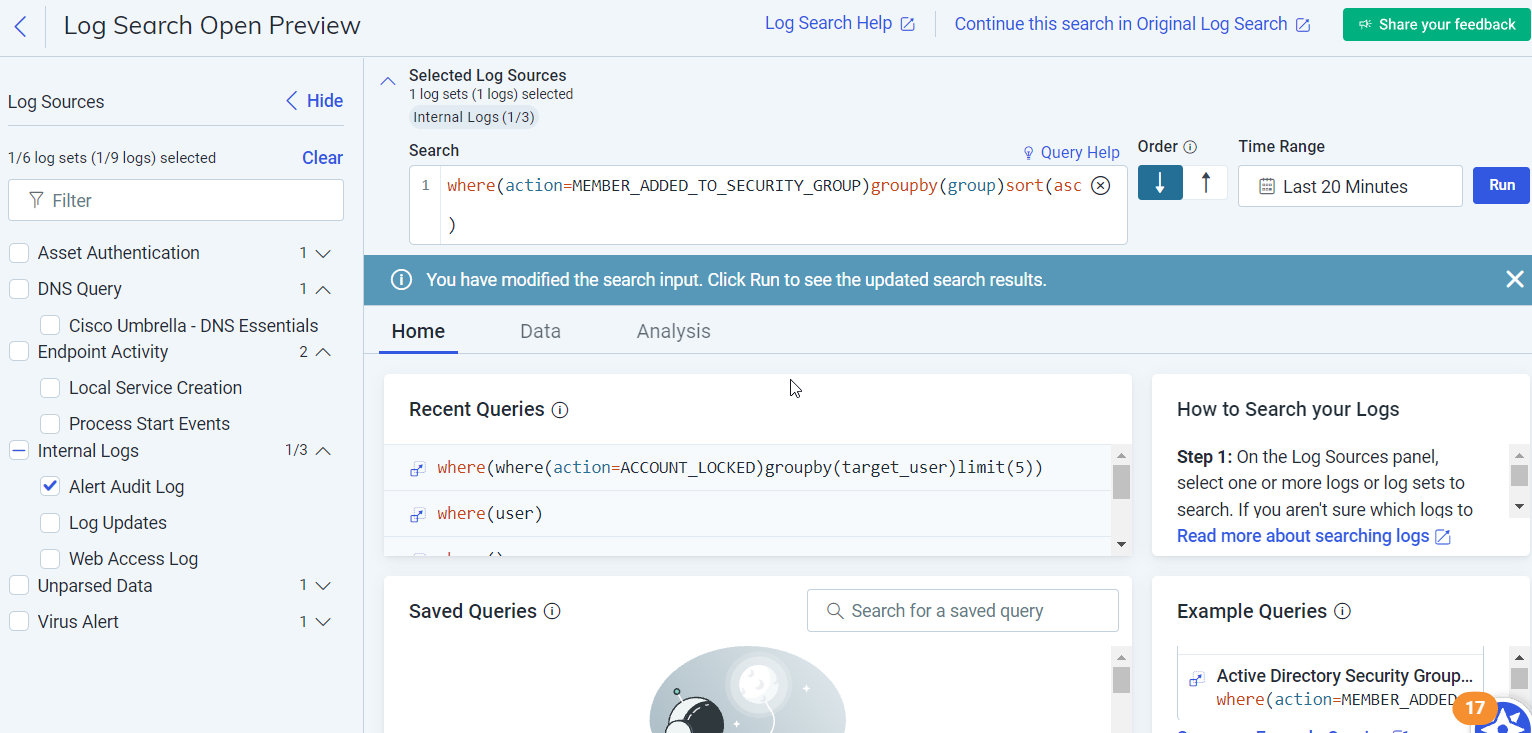Click the log sources Filter input field
Viewport: 1532px width, 733px height.
pyautogui.click(x=176, y=201)
